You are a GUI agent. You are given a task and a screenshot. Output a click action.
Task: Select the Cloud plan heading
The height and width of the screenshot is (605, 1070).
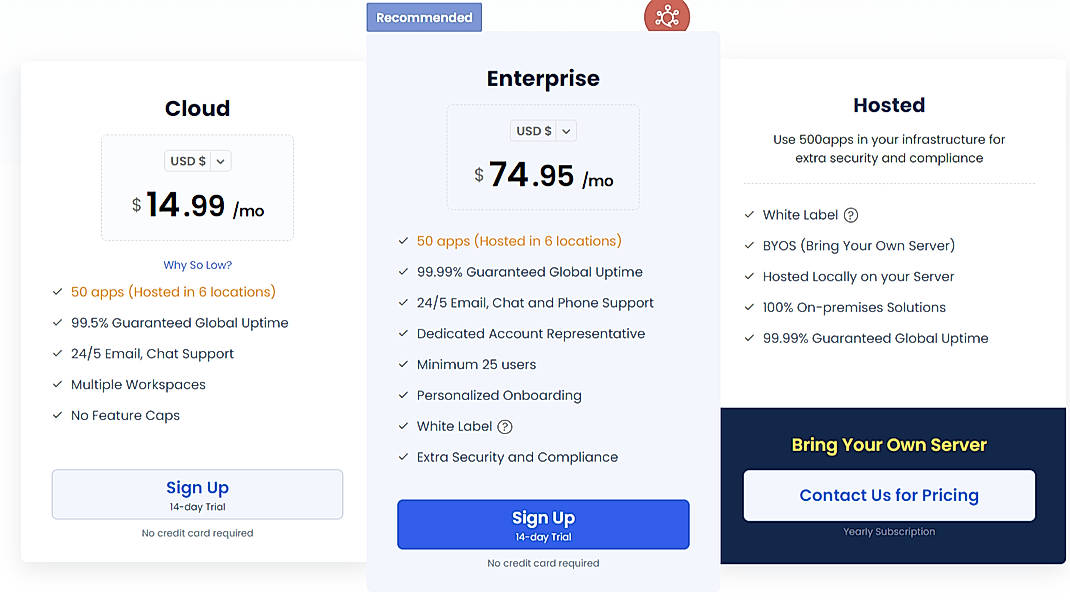197,108
